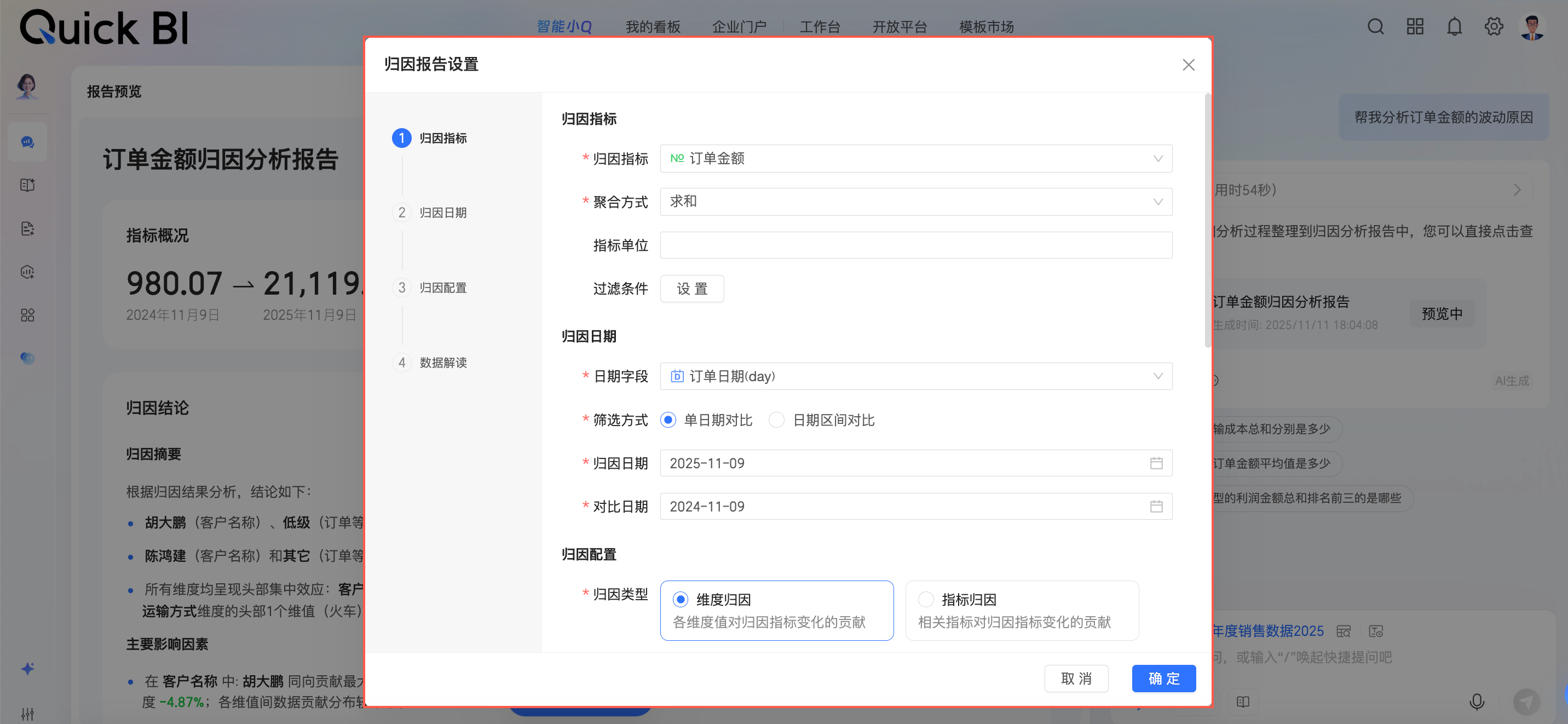Open notifications bell icon

click(x=1454, y=27)
